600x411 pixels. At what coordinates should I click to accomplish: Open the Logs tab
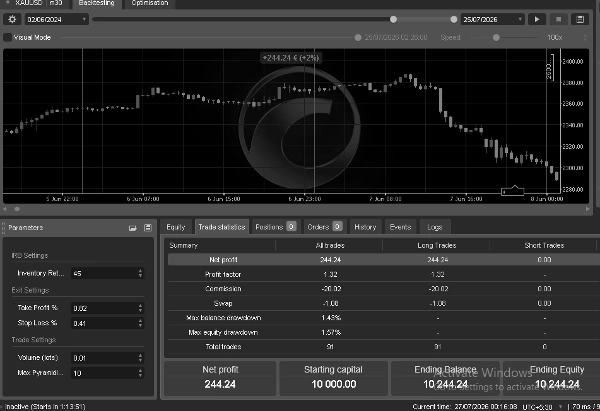click(x=435, y=227)
